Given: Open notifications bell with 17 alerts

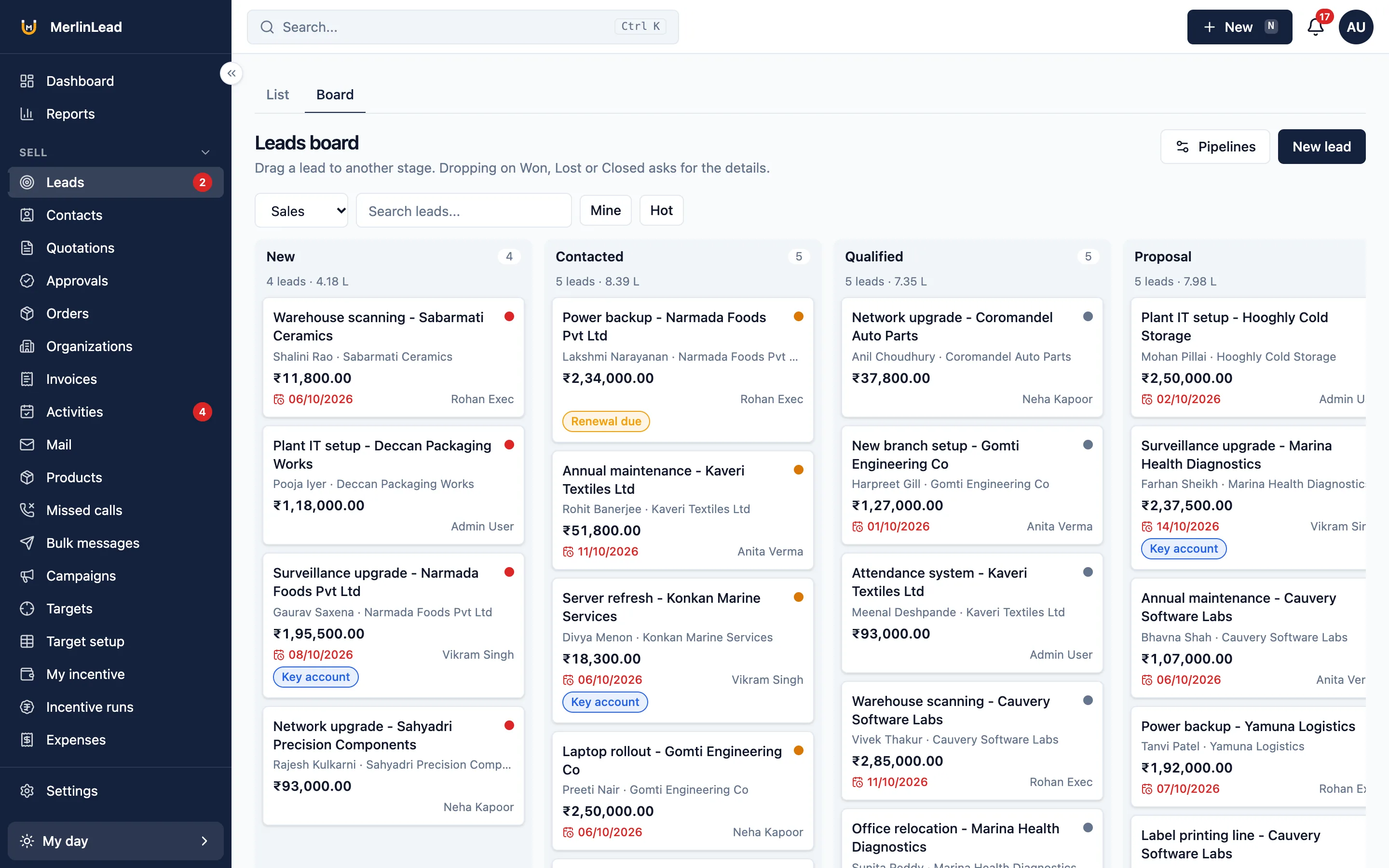Looking at the screenshot, I should point(1315,27).
